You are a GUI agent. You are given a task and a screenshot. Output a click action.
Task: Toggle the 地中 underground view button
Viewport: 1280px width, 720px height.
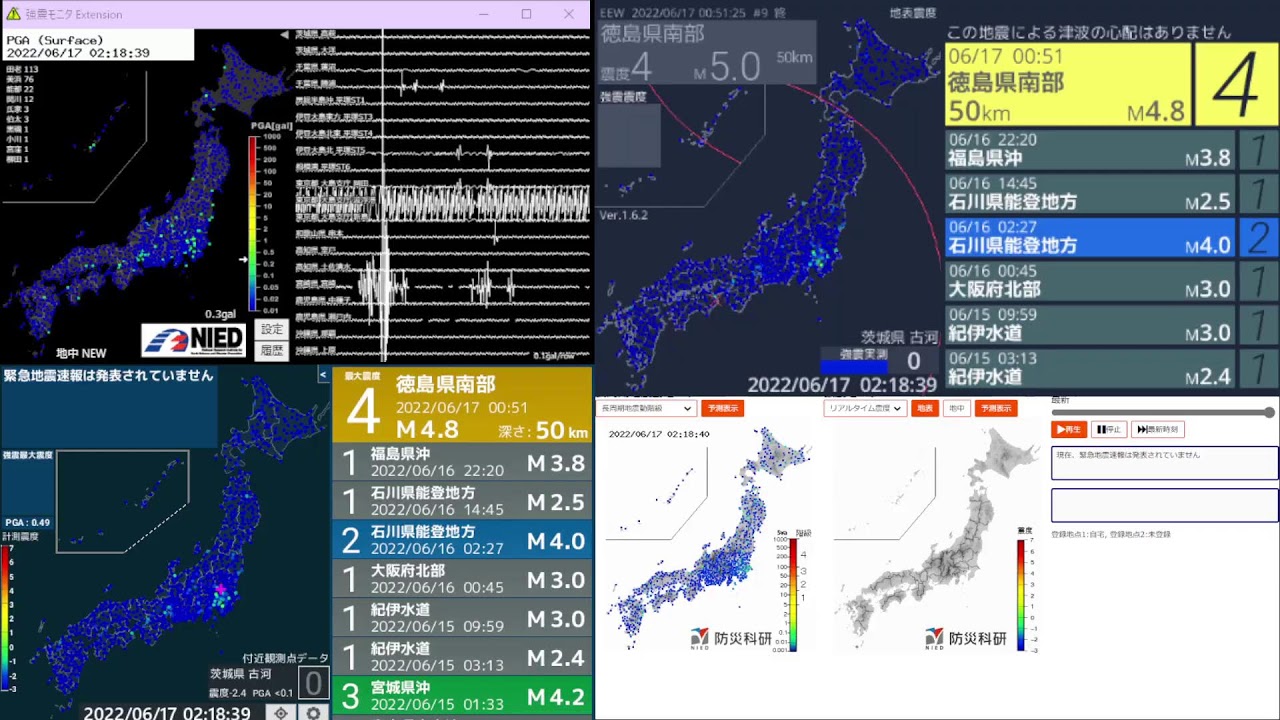point(956,408)
